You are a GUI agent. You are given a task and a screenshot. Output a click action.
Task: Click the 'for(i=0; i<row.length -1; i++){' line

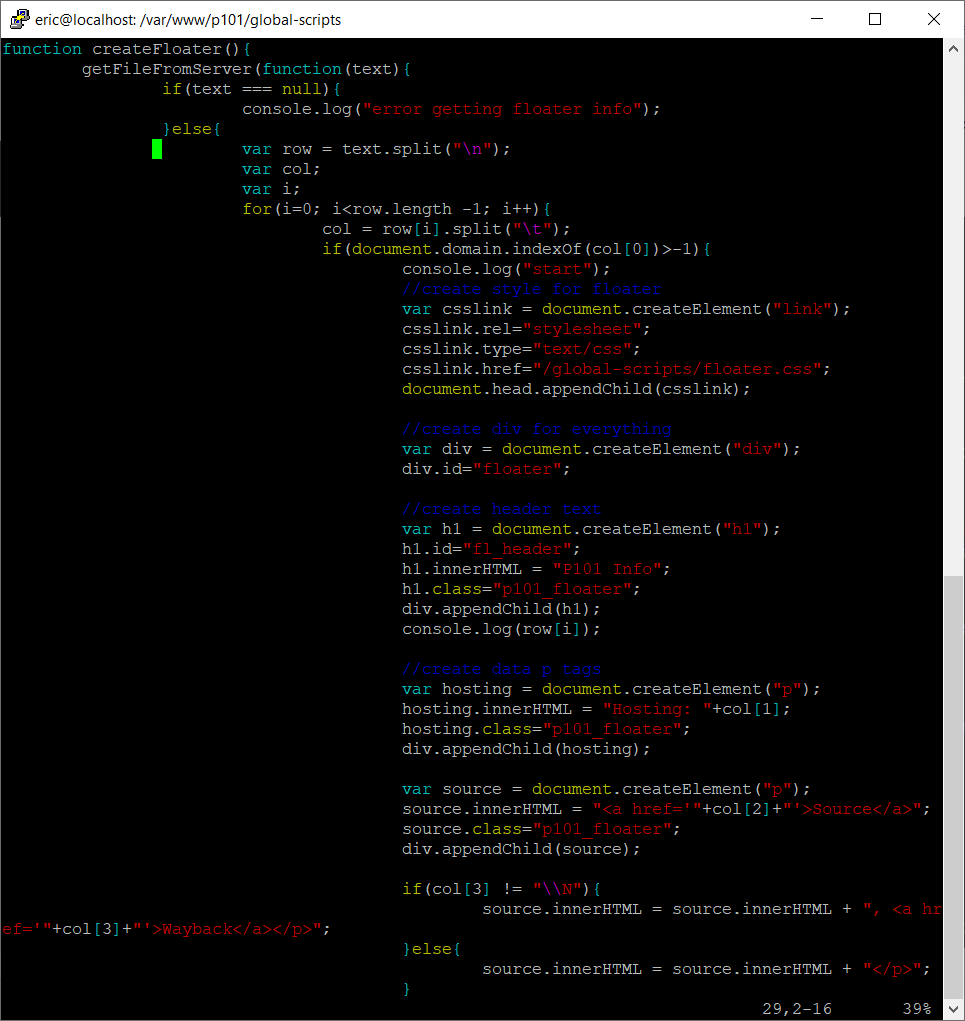pos(397,209)
